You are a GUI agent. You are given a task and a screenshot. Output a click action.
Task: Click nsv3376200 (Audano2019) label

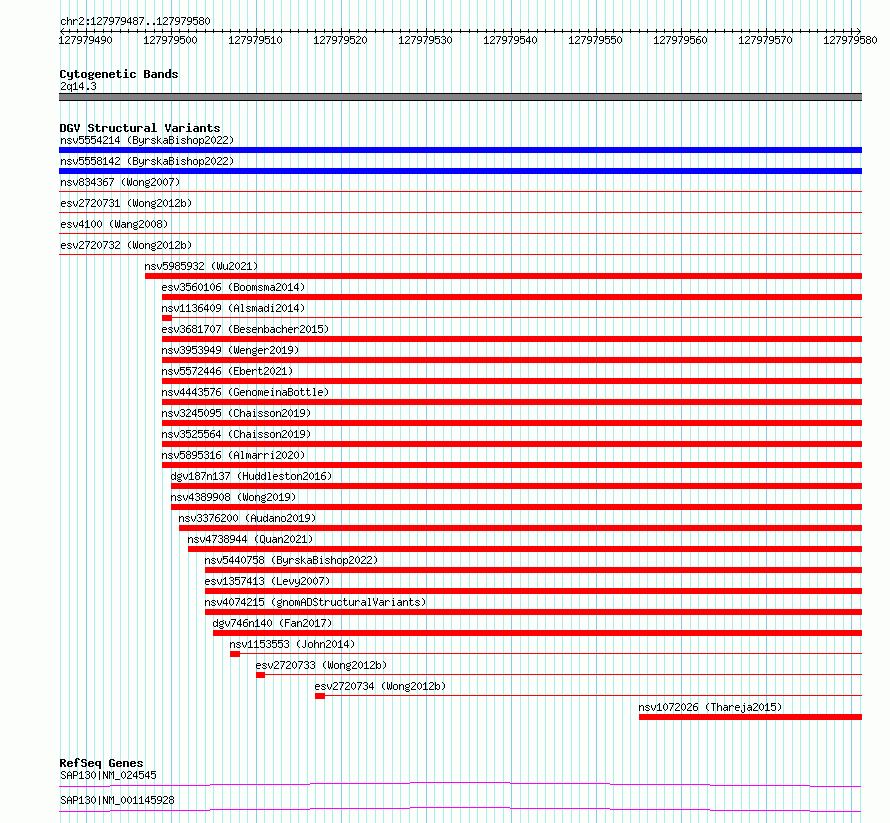click(247, 518)
